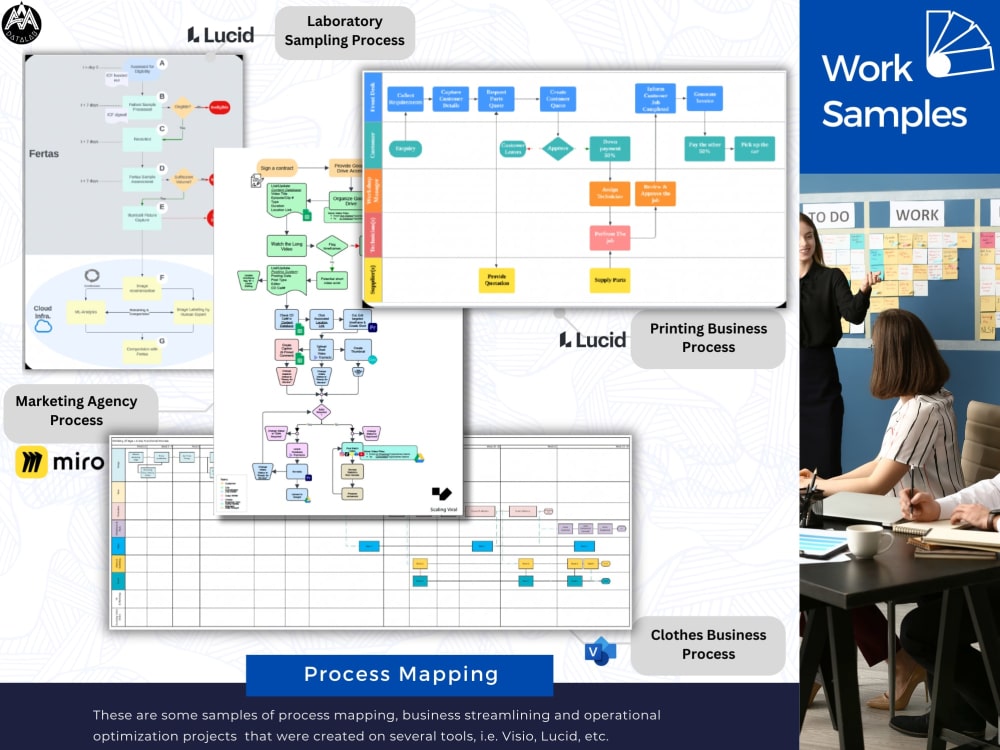This screenshot has width=1000, height=750.
Task: Click the letter E marker in lab diagram
Action: coord(162,207)
